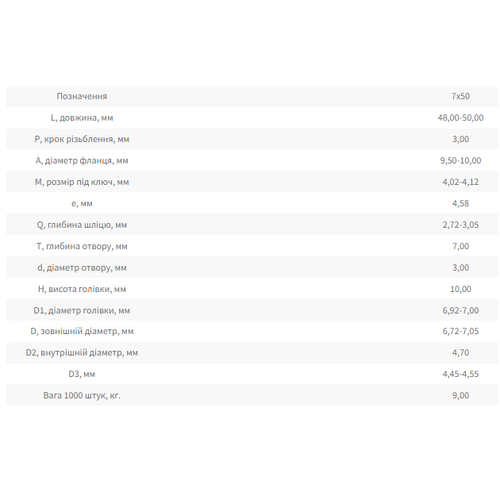Click the Вага 1000 штук, кг. label

(x=82, y=396)
